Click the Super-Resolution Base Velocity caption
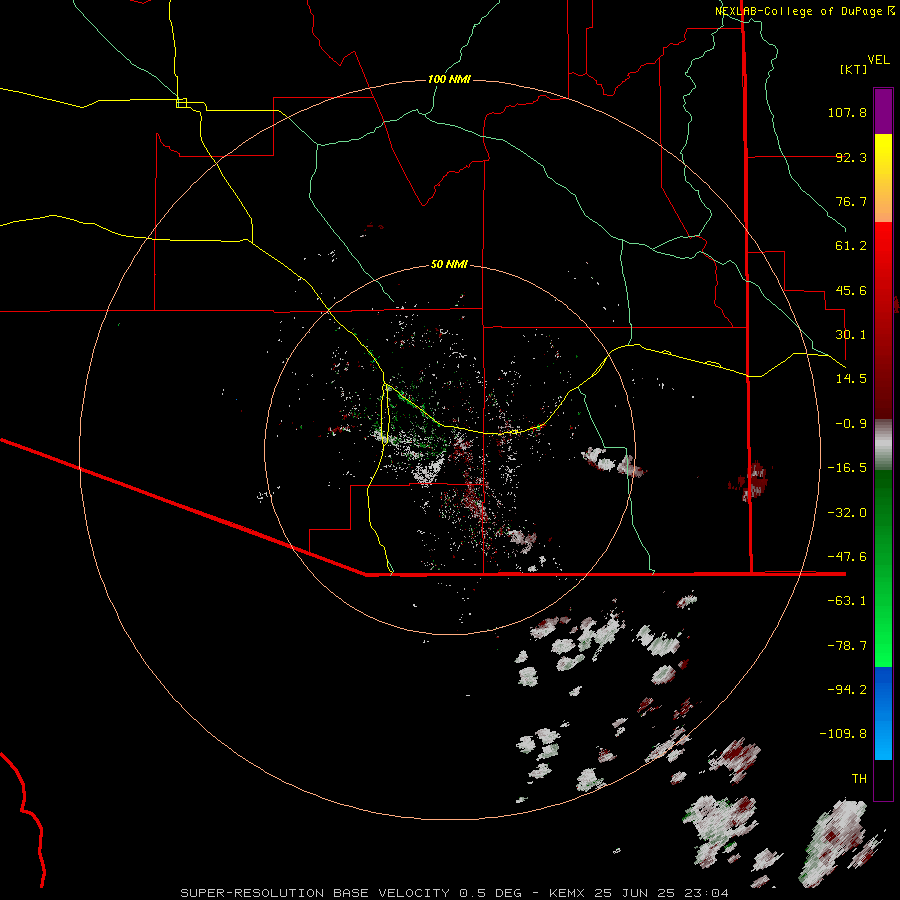This screenshot has height=900, width=900. click(455, 893)
